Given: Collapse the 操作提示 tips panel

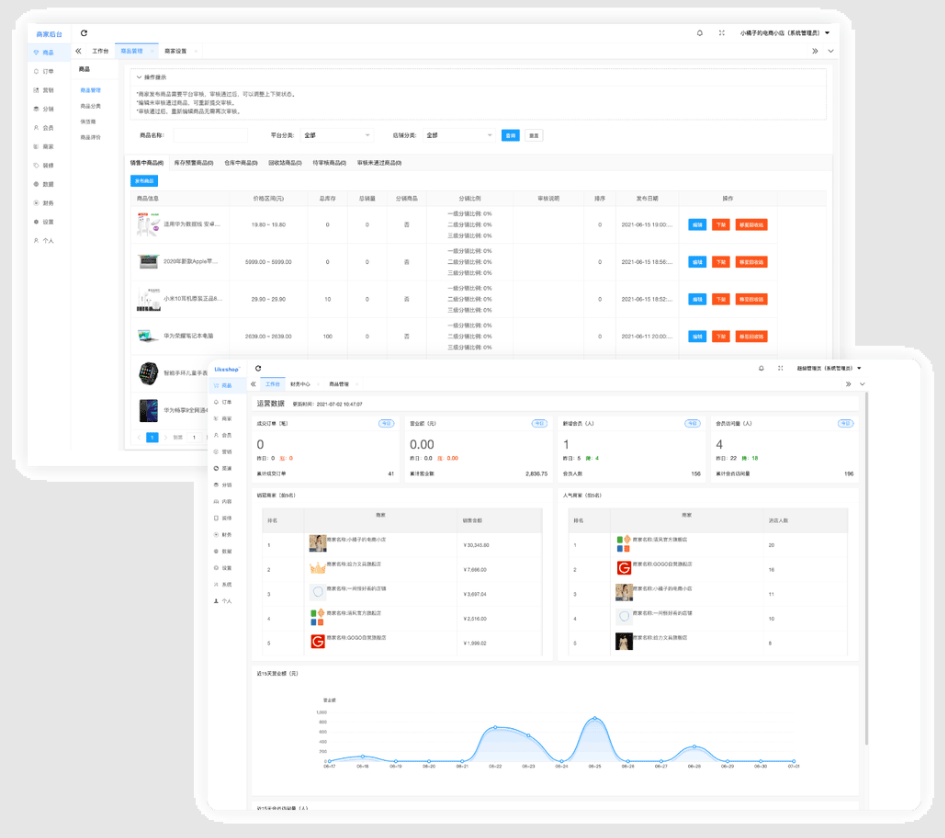Looking at the screenshot, I should pyautogui.click(x=139, y=77).
